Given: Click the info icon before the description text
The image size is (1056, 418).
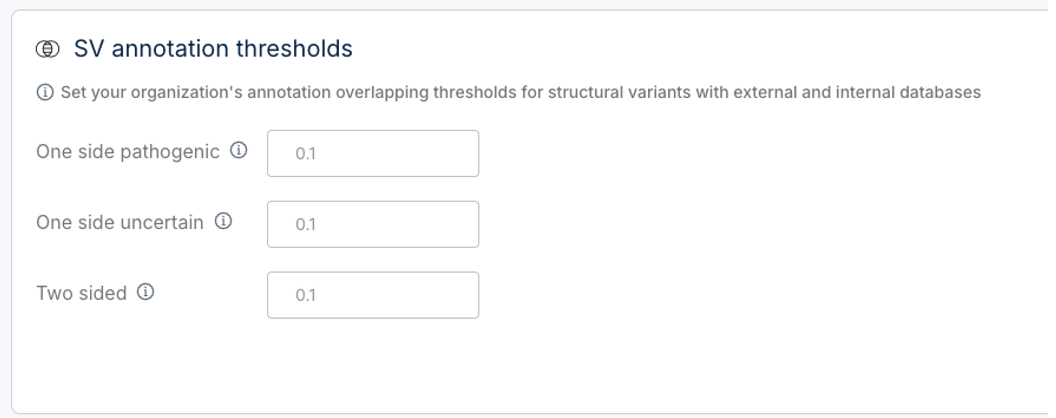Looking at the screenshot, I should pos(44,93).
